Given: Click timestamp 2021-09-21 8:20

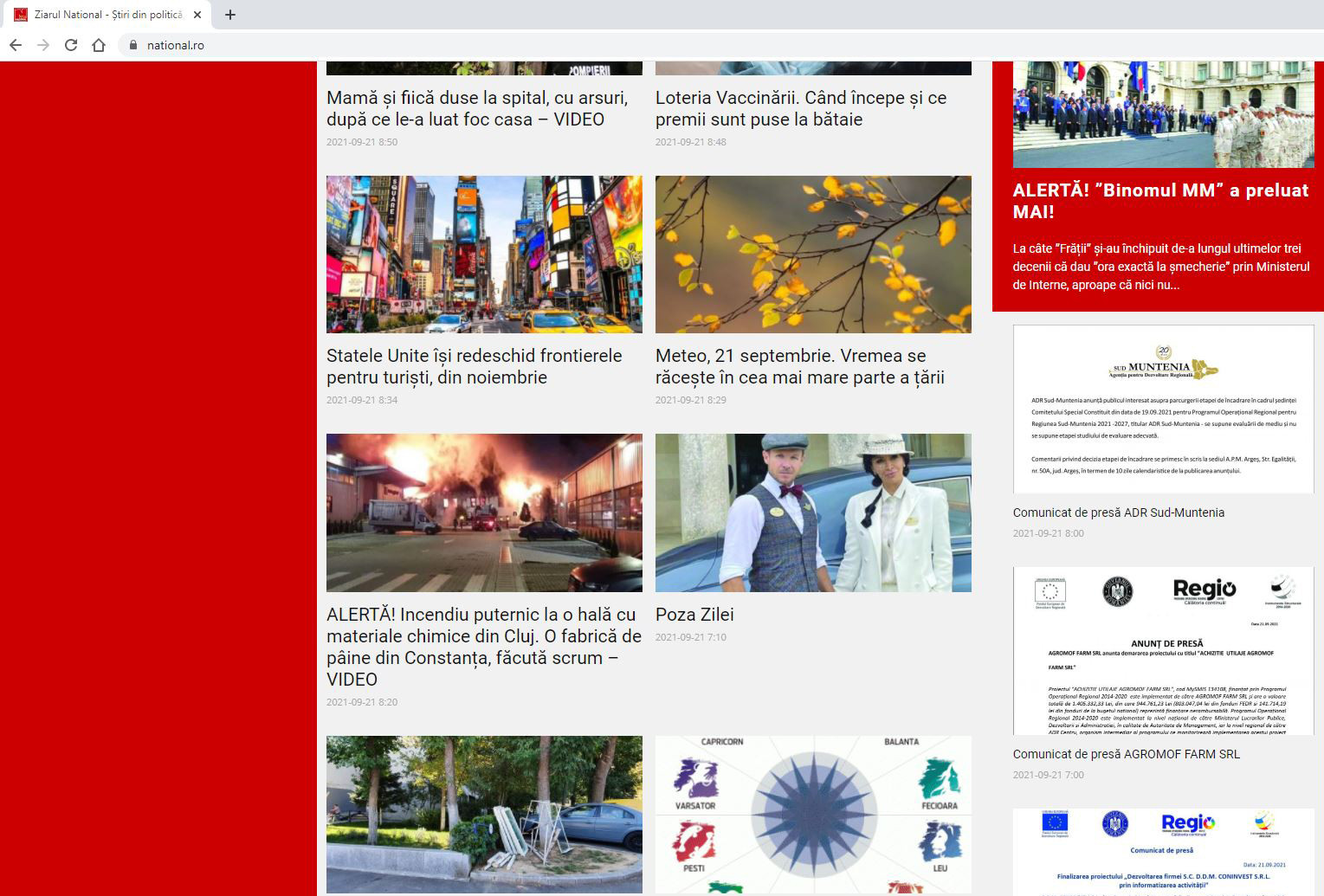Looking at the screenshot, I should [x=362, y=702].
